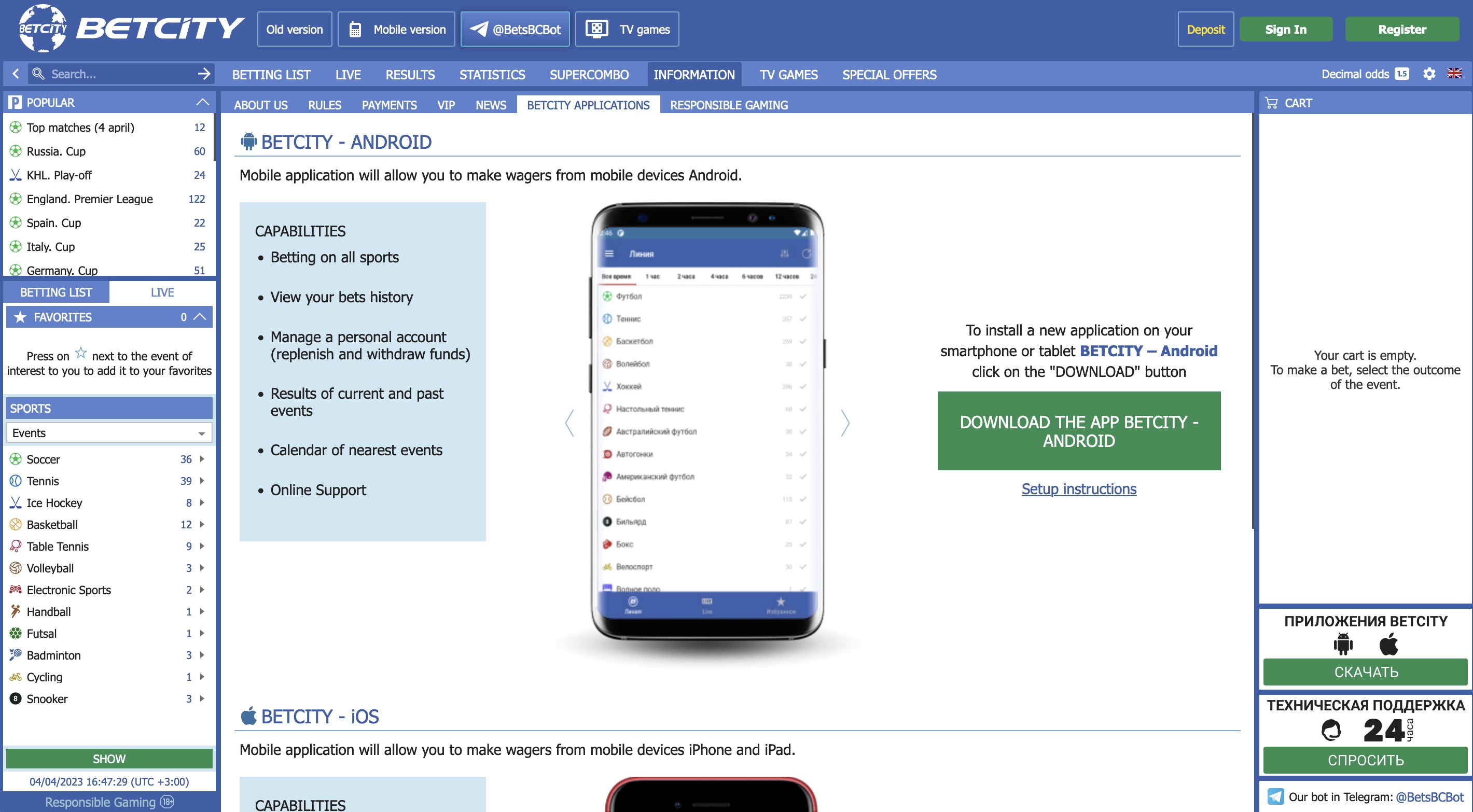Open England. Premier League matches
This screenshot has width=1473, height=812.
pos(109,199)
